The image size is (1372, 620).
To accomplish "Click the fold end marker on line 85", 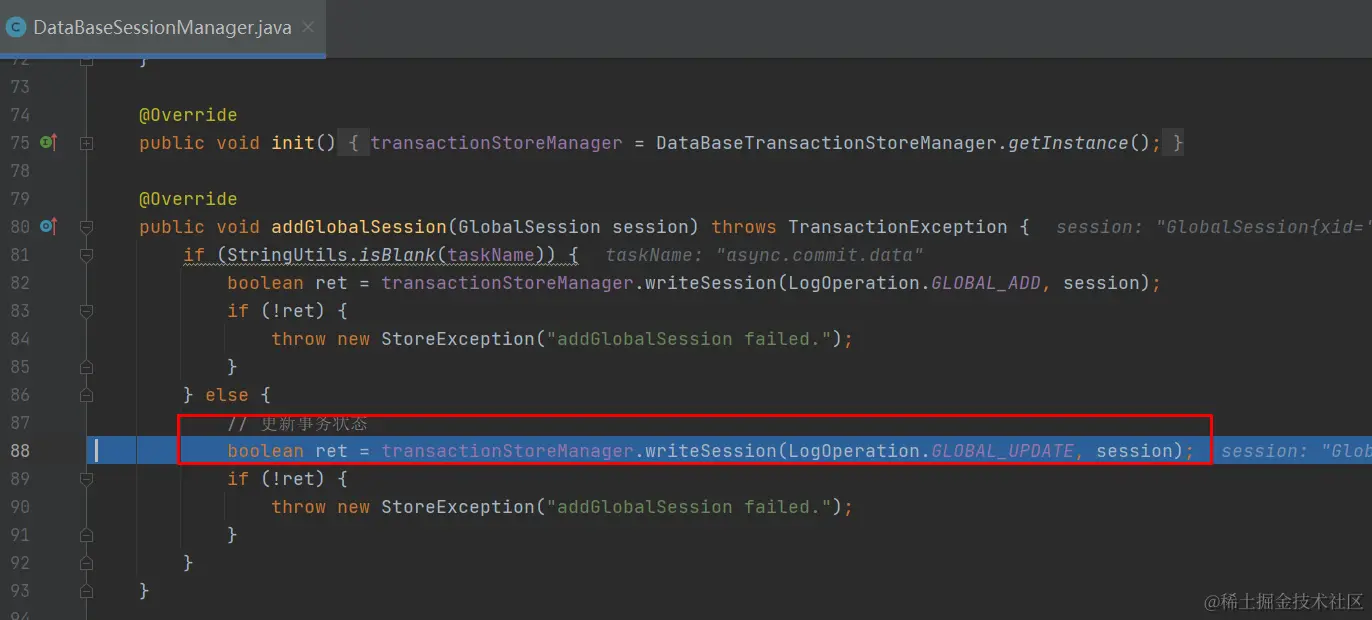I will point(87,367).
